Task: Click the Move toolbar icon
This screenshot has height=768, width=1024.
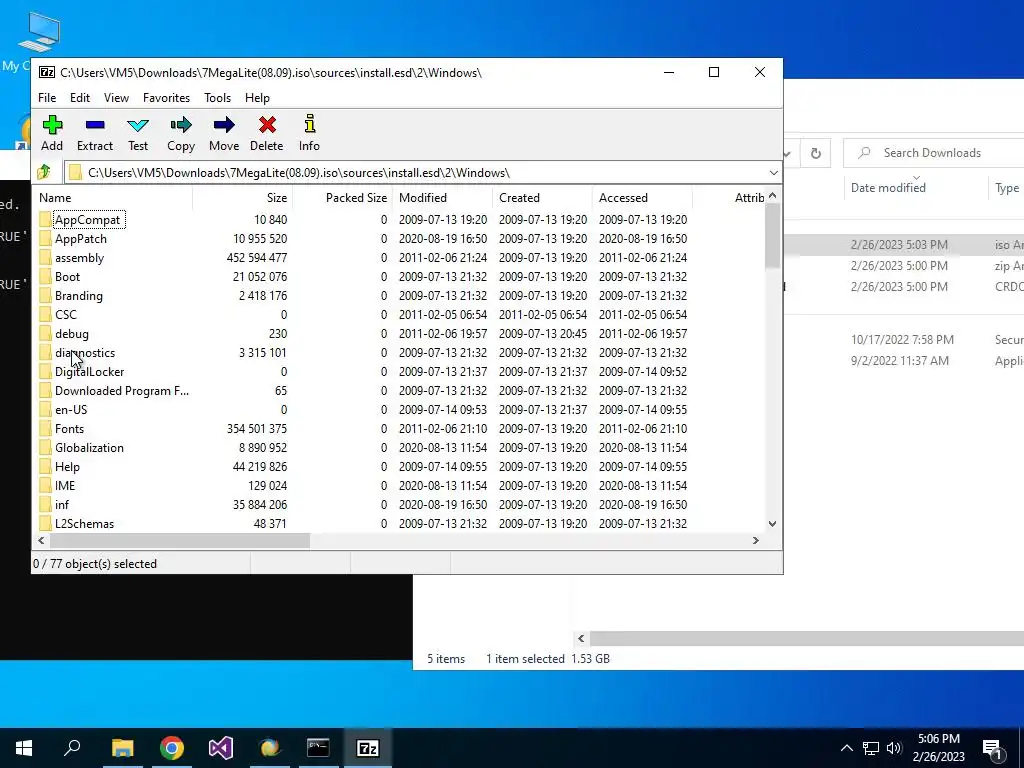Action: [x=224, y=125]
